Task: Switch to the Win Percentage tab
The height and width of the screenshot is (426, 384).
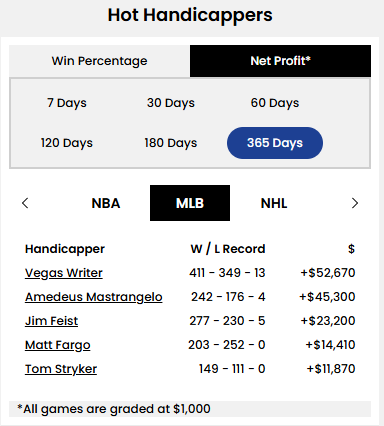Action: coord(99,61)
